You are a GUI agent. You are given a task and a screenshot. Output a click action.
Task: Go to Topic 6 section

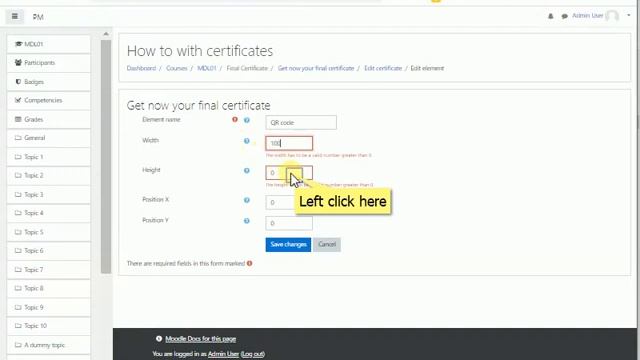coord(49,251)
